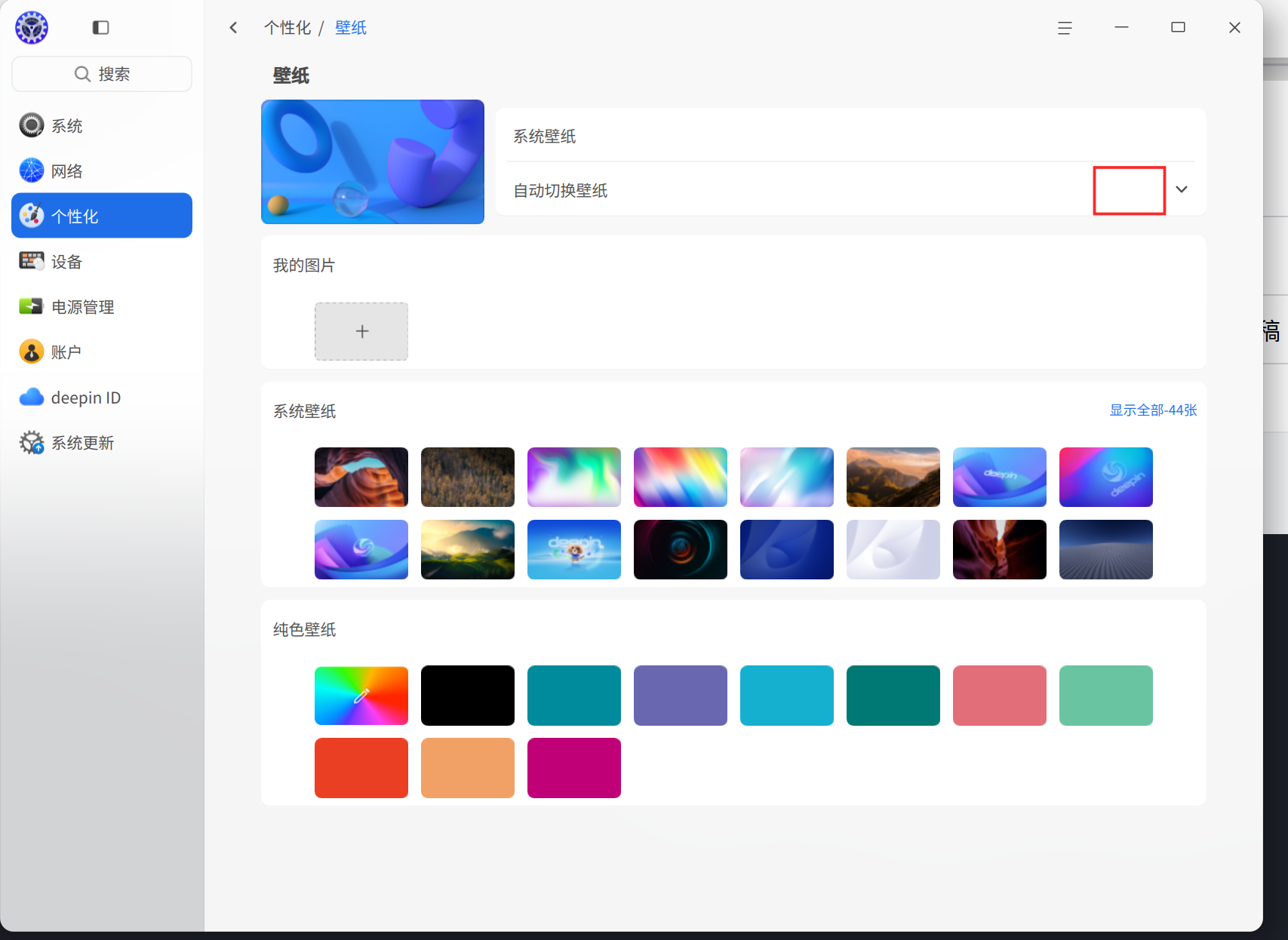
Task: Select the sky cyan solid color
Action: (787, 696)
